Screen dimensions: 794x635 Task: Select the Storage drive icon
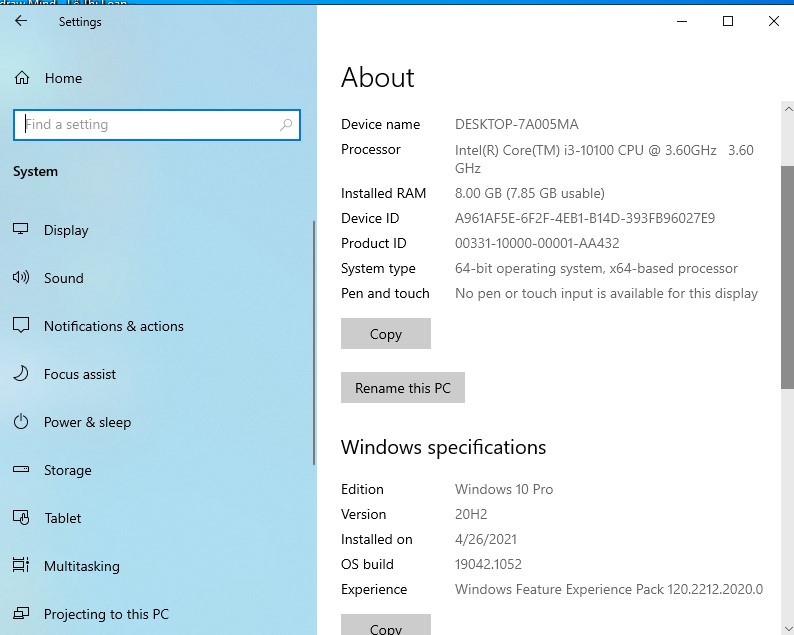(21, 470)
